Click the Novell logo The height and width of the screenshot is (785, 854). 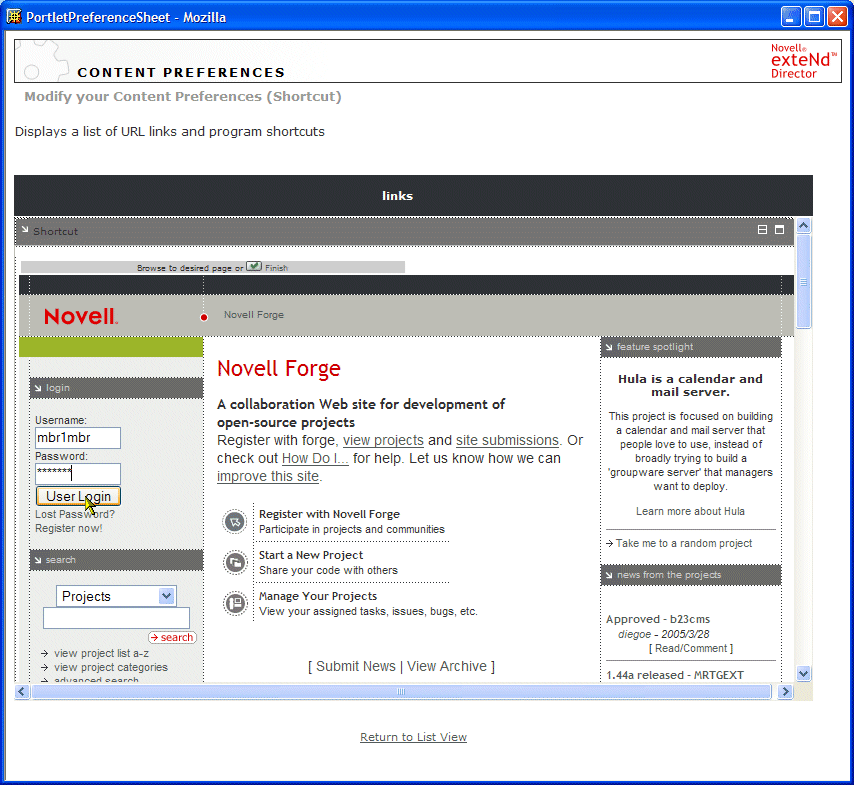pyautogui.click(x=81, y=316)
